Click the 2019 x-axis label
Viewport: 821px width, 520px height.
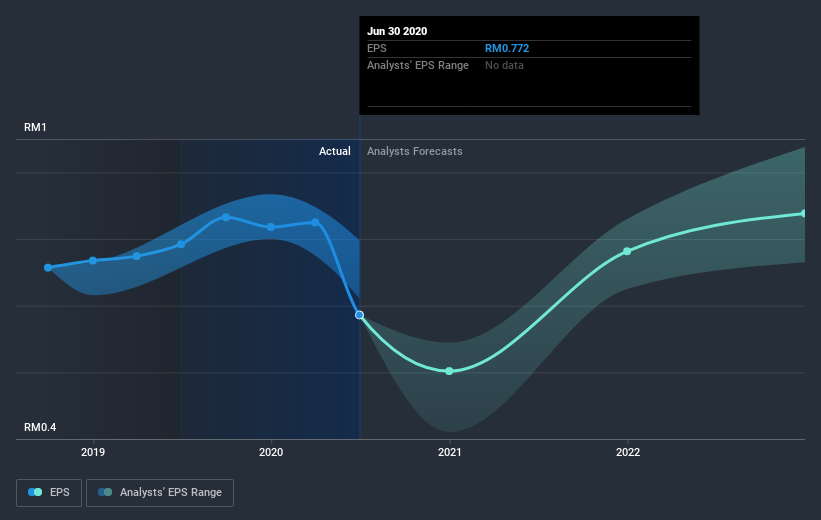point(93,452)
